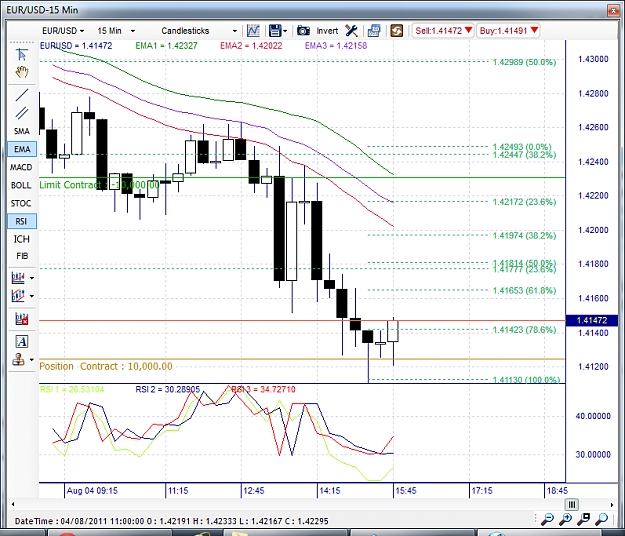Toggle the EMA indicator button
625x536 pixels.
22,149
